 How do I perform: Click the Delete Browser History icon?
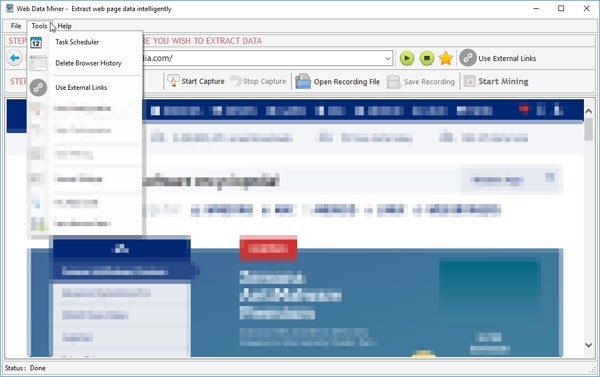pyautogui.click(x=38, y=63)
